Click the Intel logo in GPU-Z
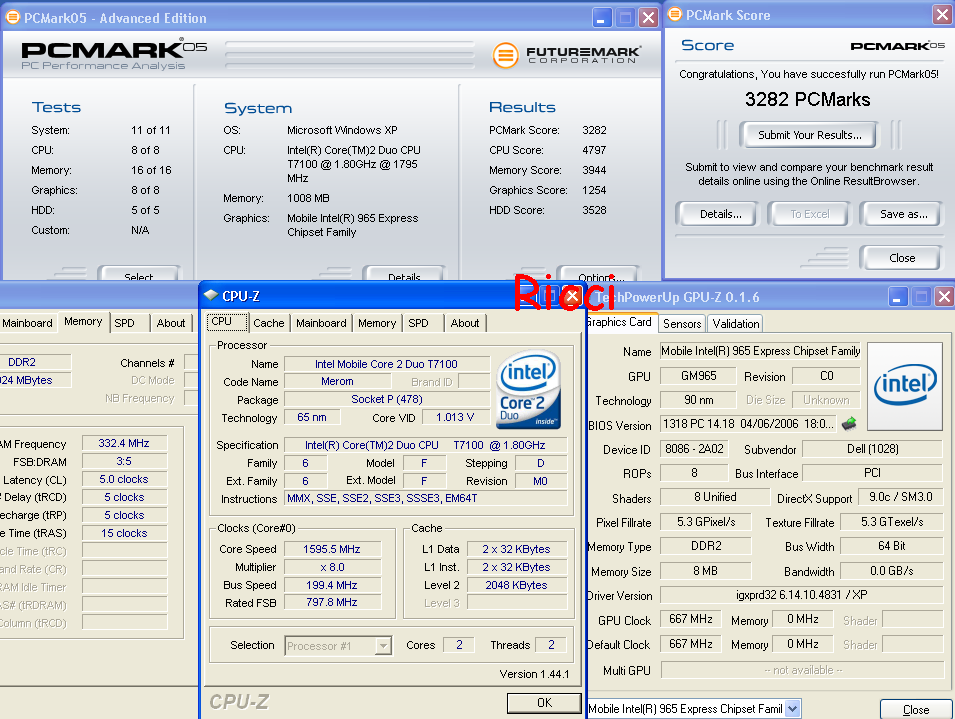 904,386
